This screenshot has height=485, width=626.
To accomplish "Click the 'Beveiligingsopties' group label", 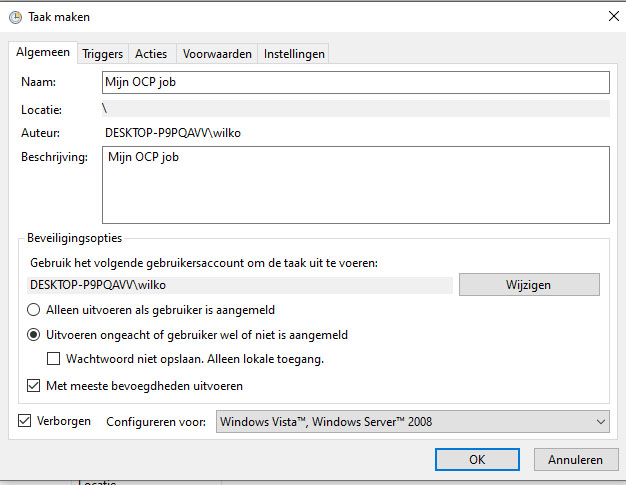I will tap(74, 238).
